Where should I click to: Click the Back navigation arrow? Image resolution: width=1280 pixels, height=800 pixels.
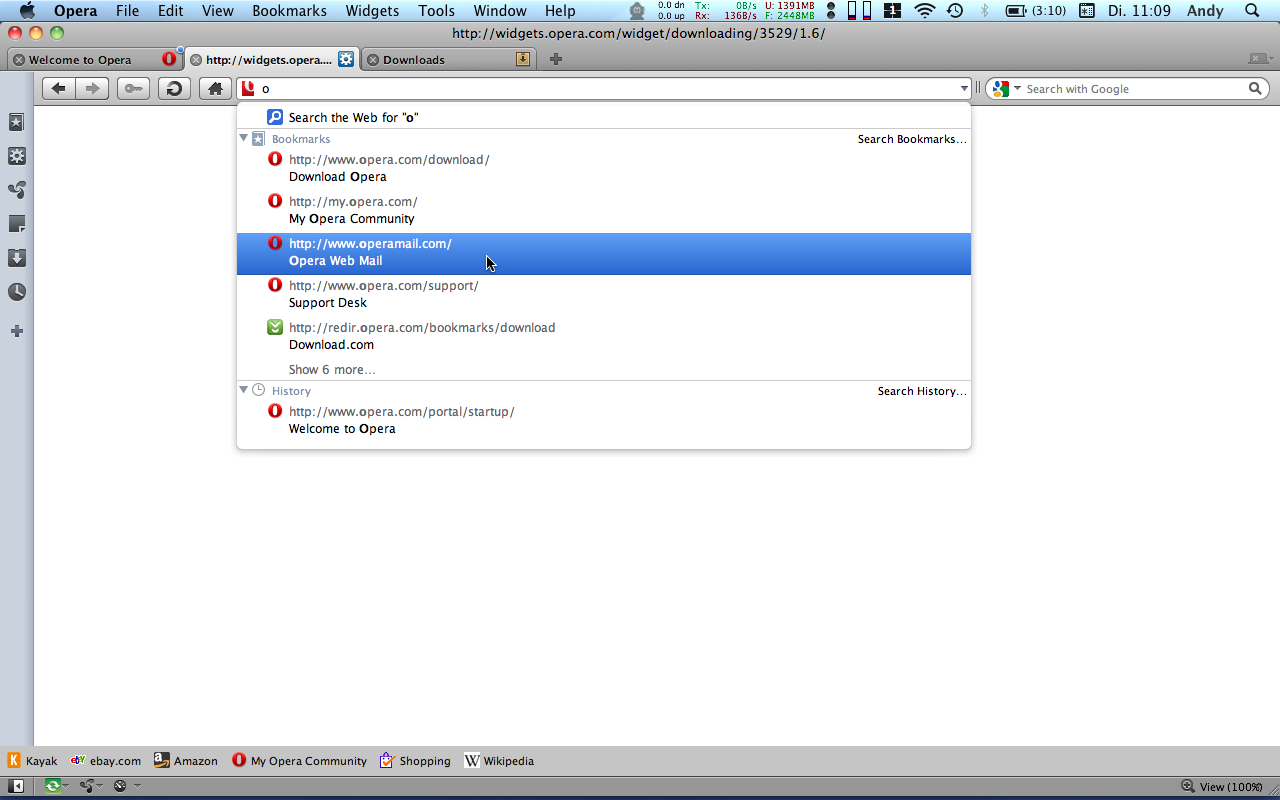click(59, 89)
